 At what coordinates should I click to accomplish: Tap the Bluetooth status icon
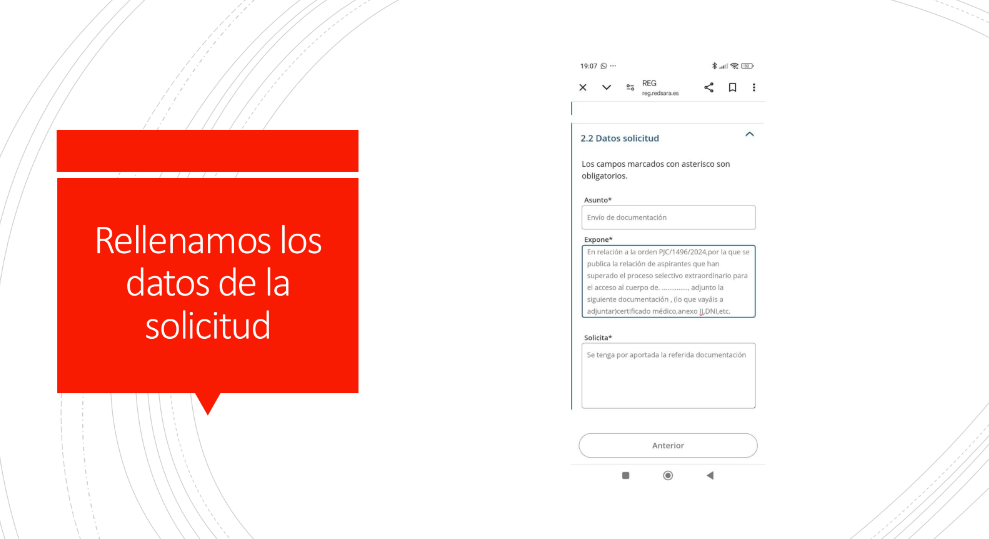714,66
